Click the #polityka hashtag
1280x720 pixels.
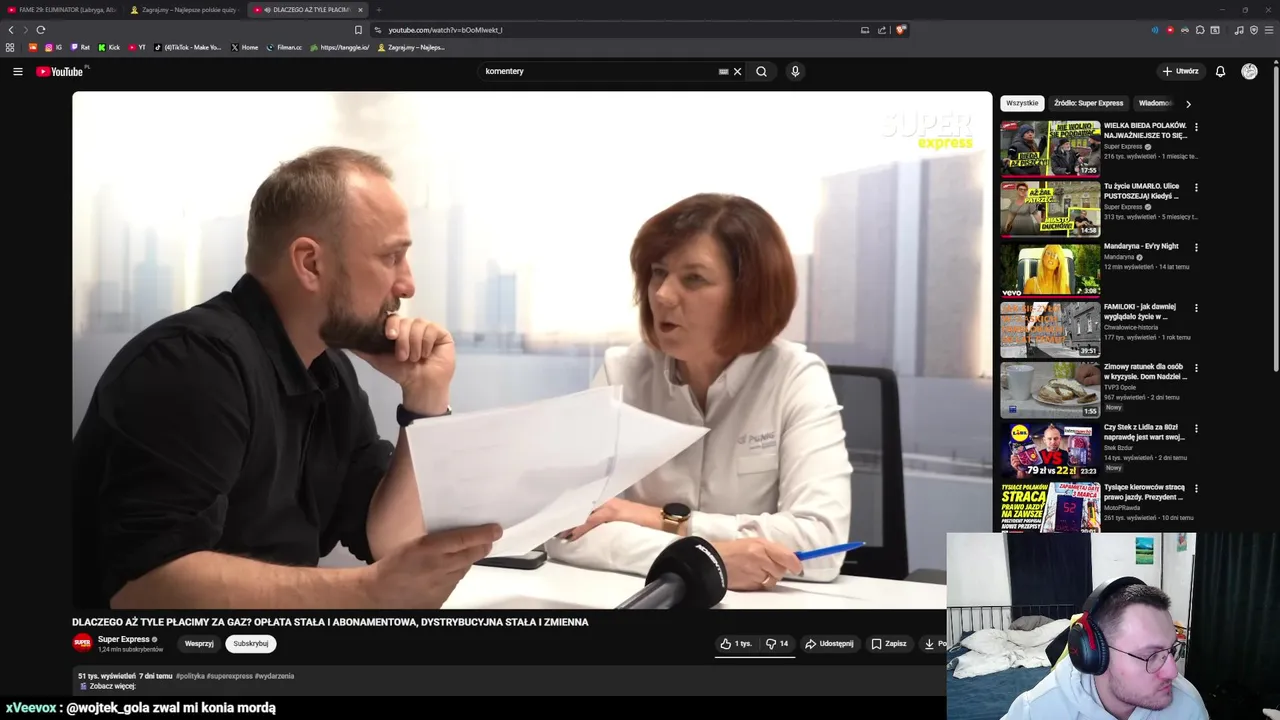point(190,676)
